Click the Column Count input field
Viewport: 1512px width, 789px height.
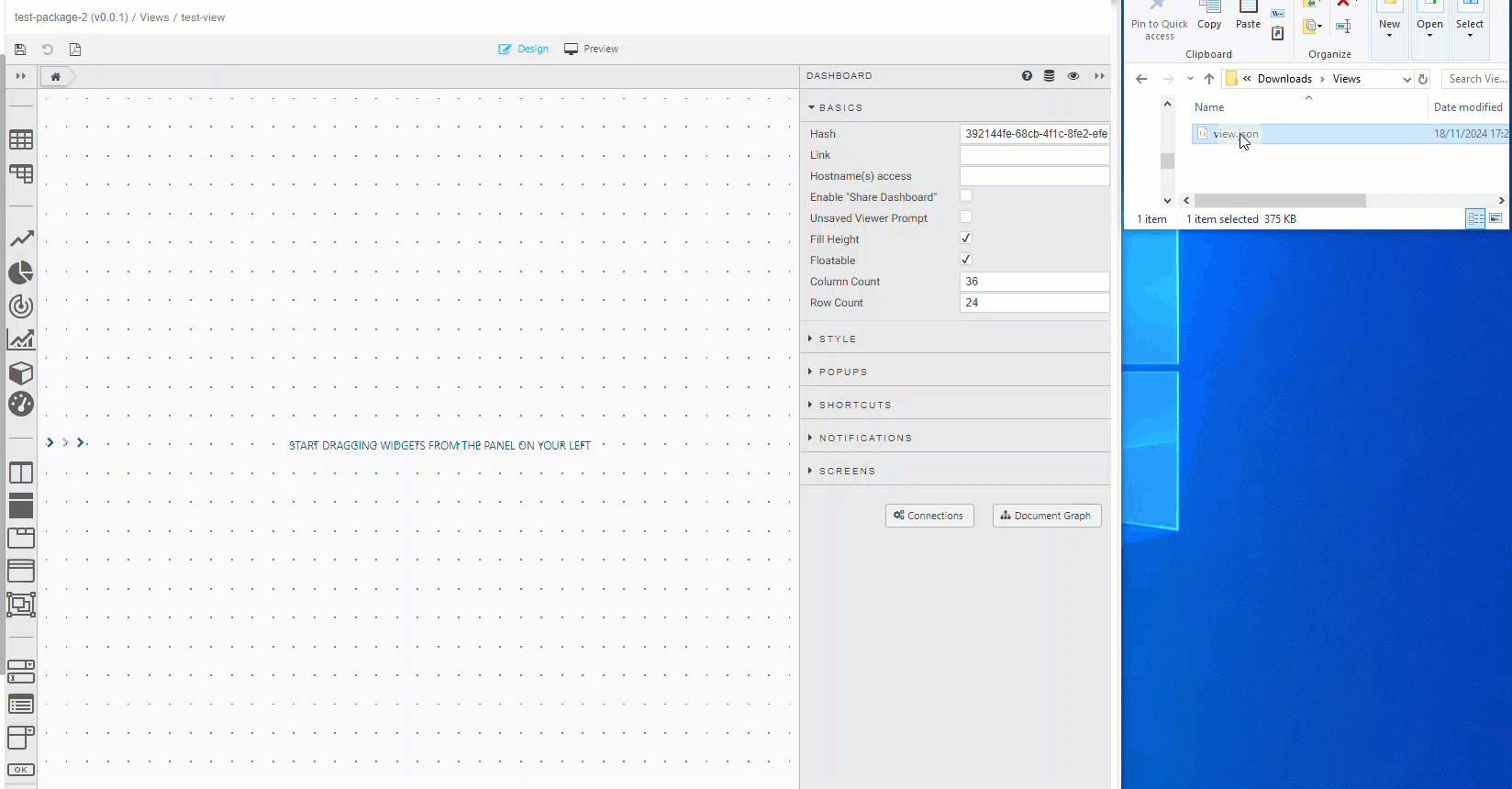point(1034,282)
